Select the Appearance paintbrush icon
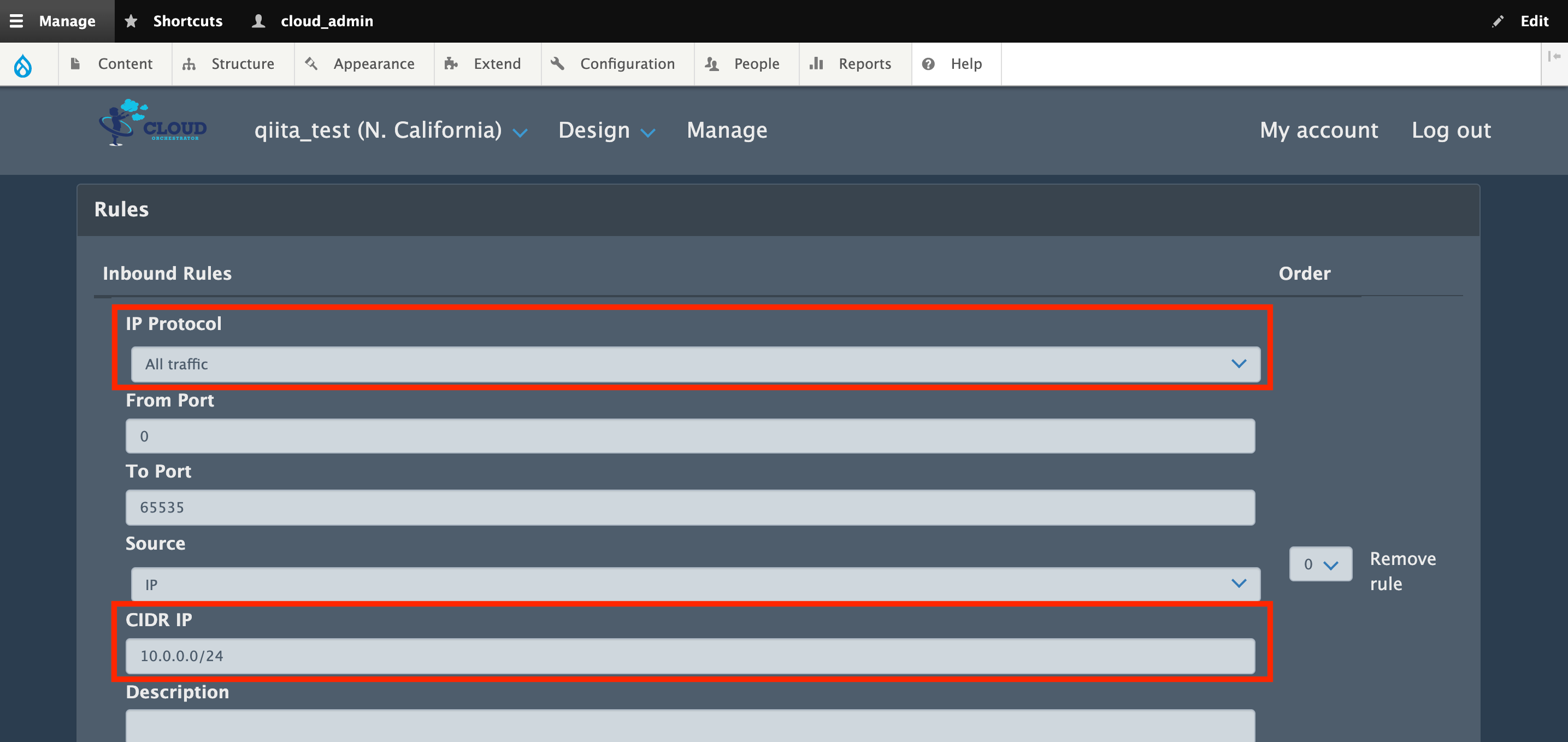The width and height of the screenshot is (1568, 742). pyautogui.click(x=313, y=63)
